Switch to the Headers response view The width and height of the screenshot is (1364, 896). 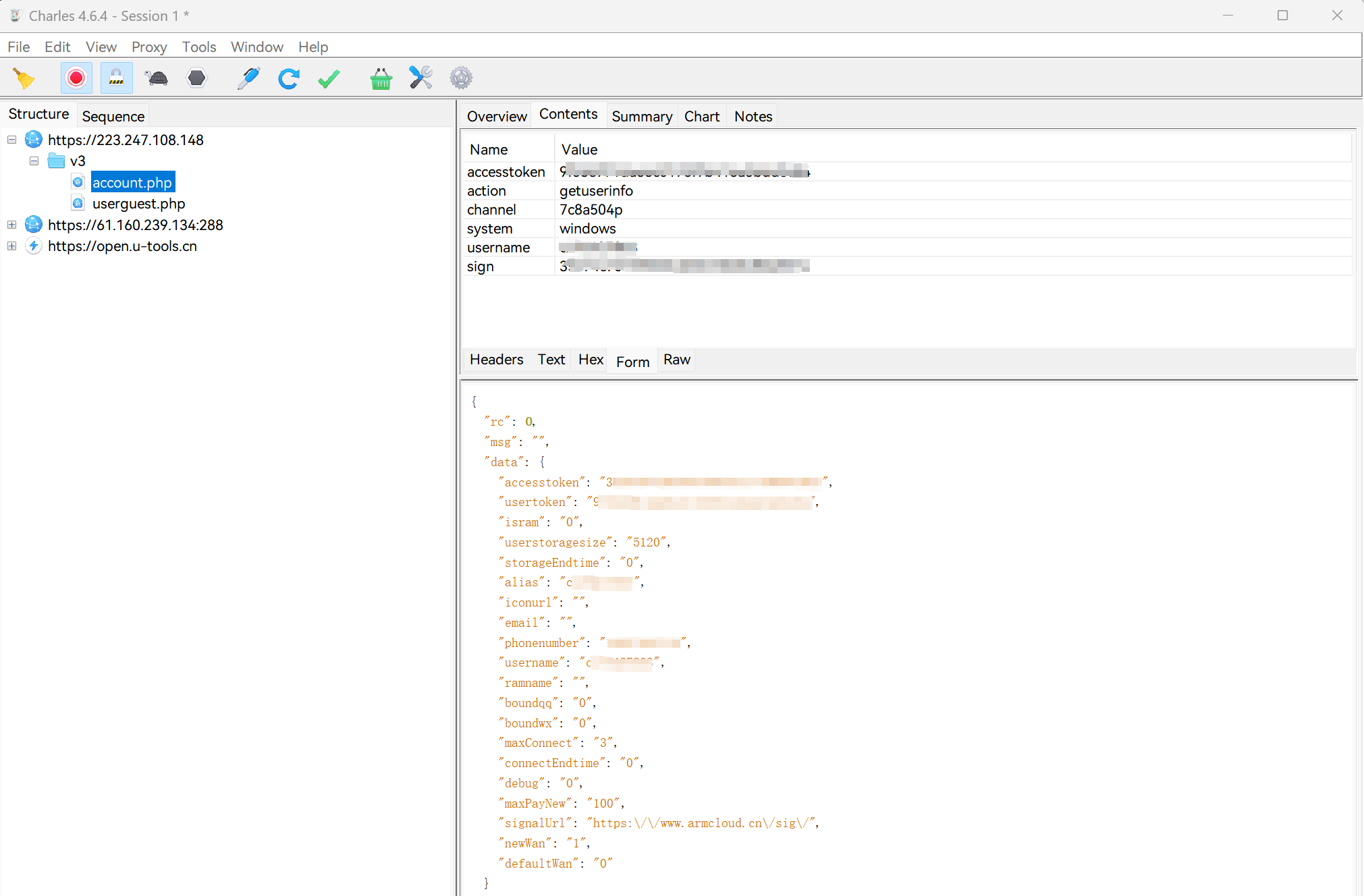(x=496, y=360)
